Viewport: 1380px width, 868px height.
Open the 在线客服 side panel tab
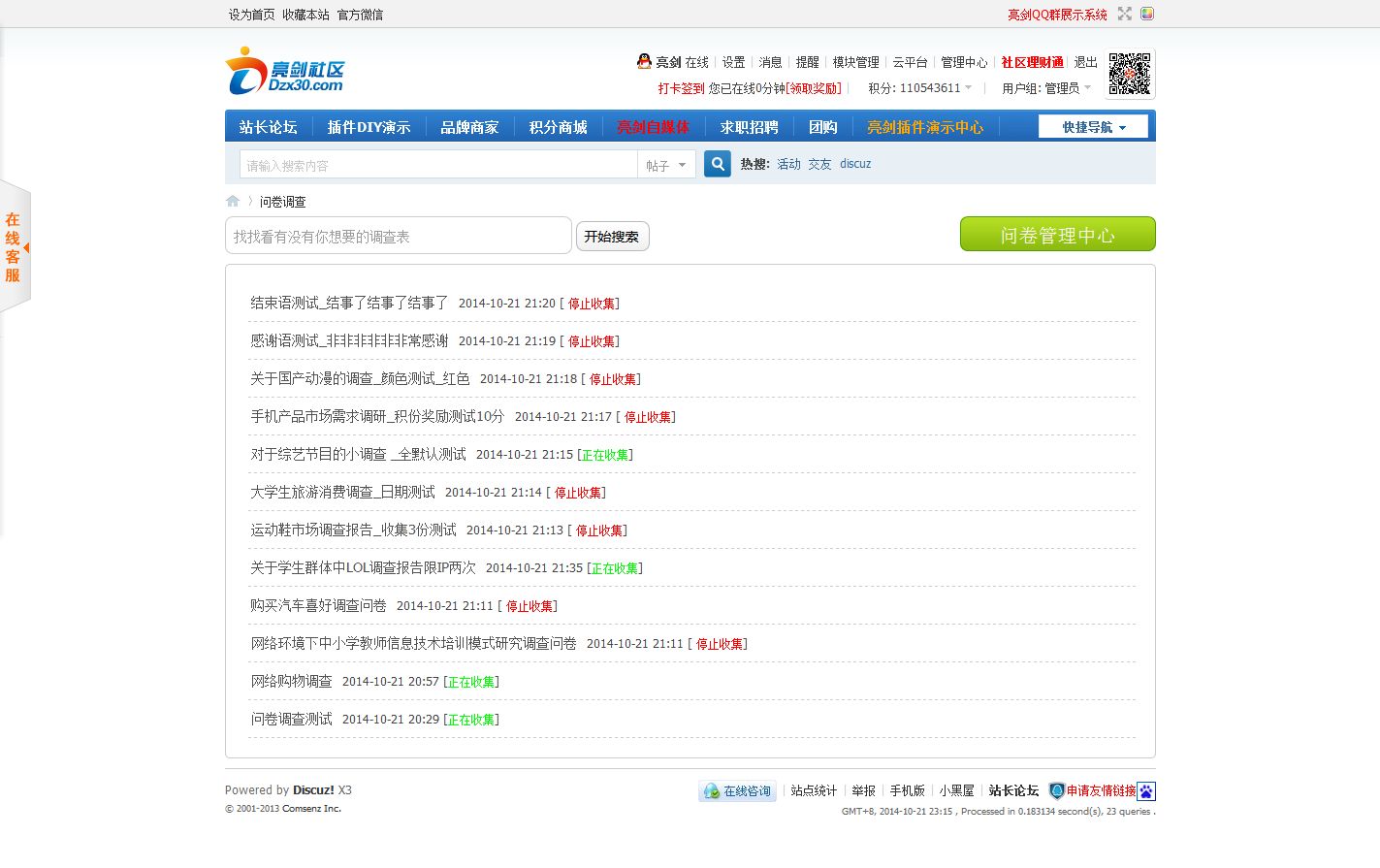point(14,247)
